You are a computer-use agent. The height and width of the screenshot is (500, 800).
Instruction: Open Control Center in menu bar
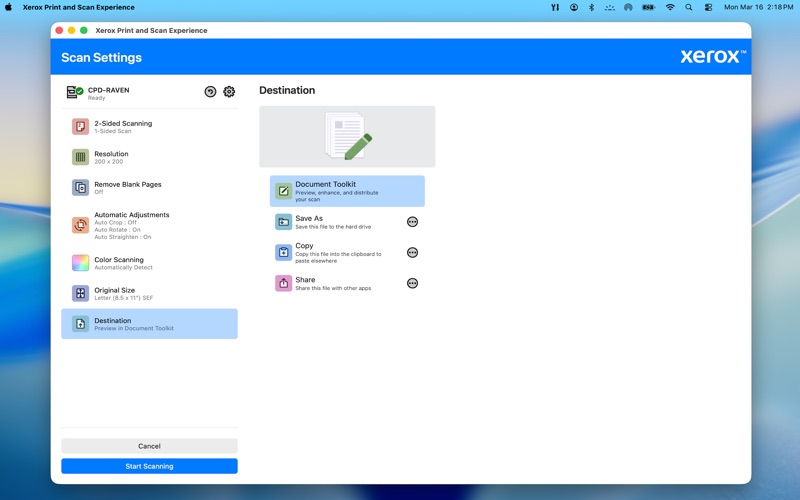[x=708, y=7]
